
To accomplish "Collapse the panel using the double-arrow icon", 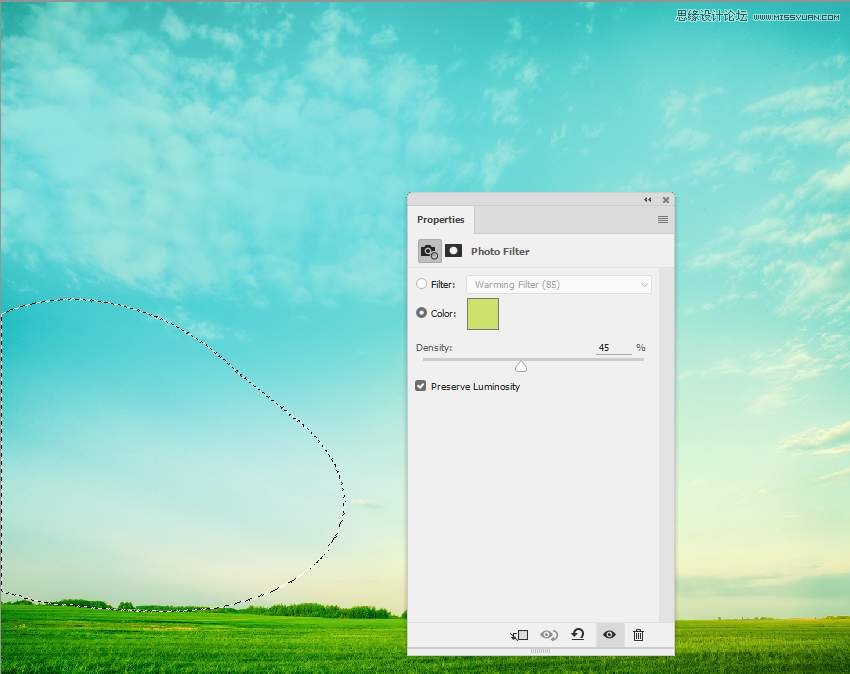I will [648, 200].
